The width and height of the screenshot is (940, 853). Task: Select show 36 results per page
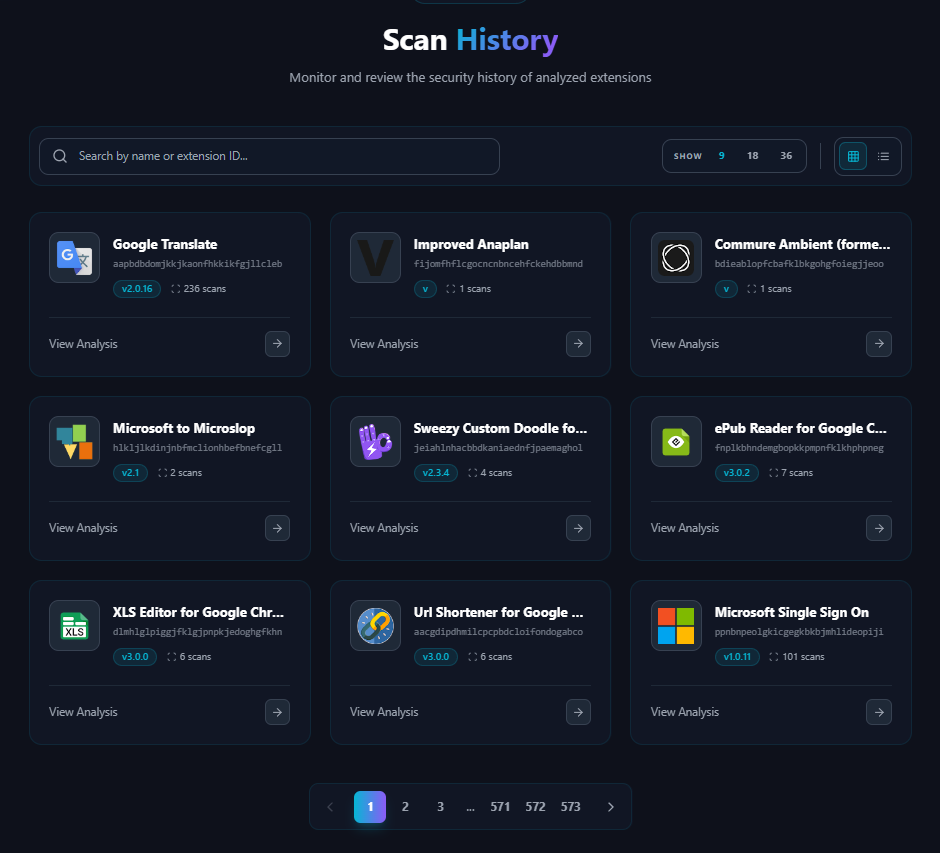pyautogui.click(x=786, y=156)
